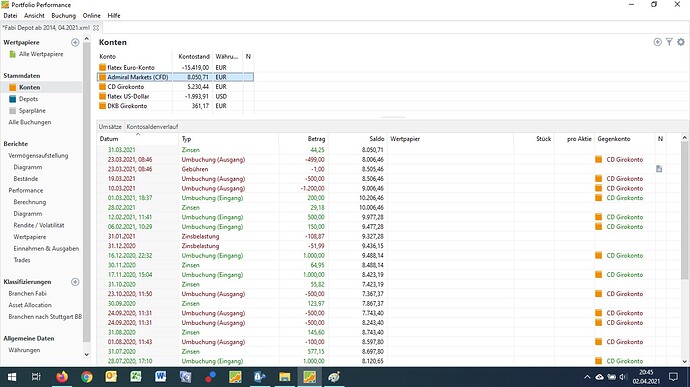Click the orange icon of flatex Euro-Konto

click(103, 67)
